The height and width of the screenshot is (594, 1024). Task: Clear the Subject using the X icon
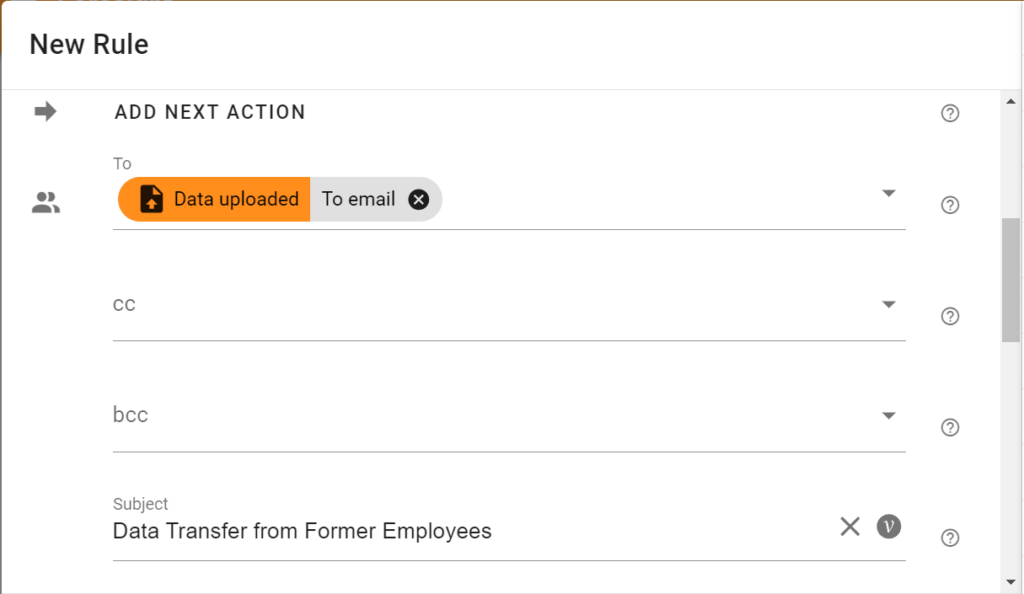click(x=850, y=526)
